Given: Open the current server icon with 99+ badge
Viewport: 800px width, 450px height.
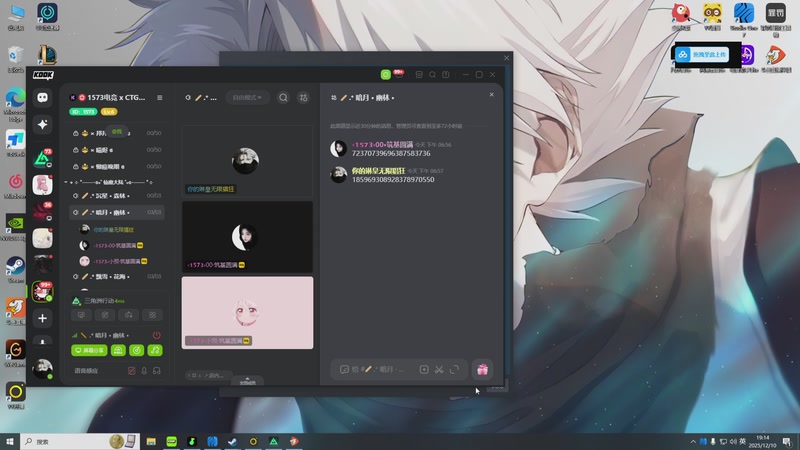Looking at the screenshot, I should tap(42, 291).
